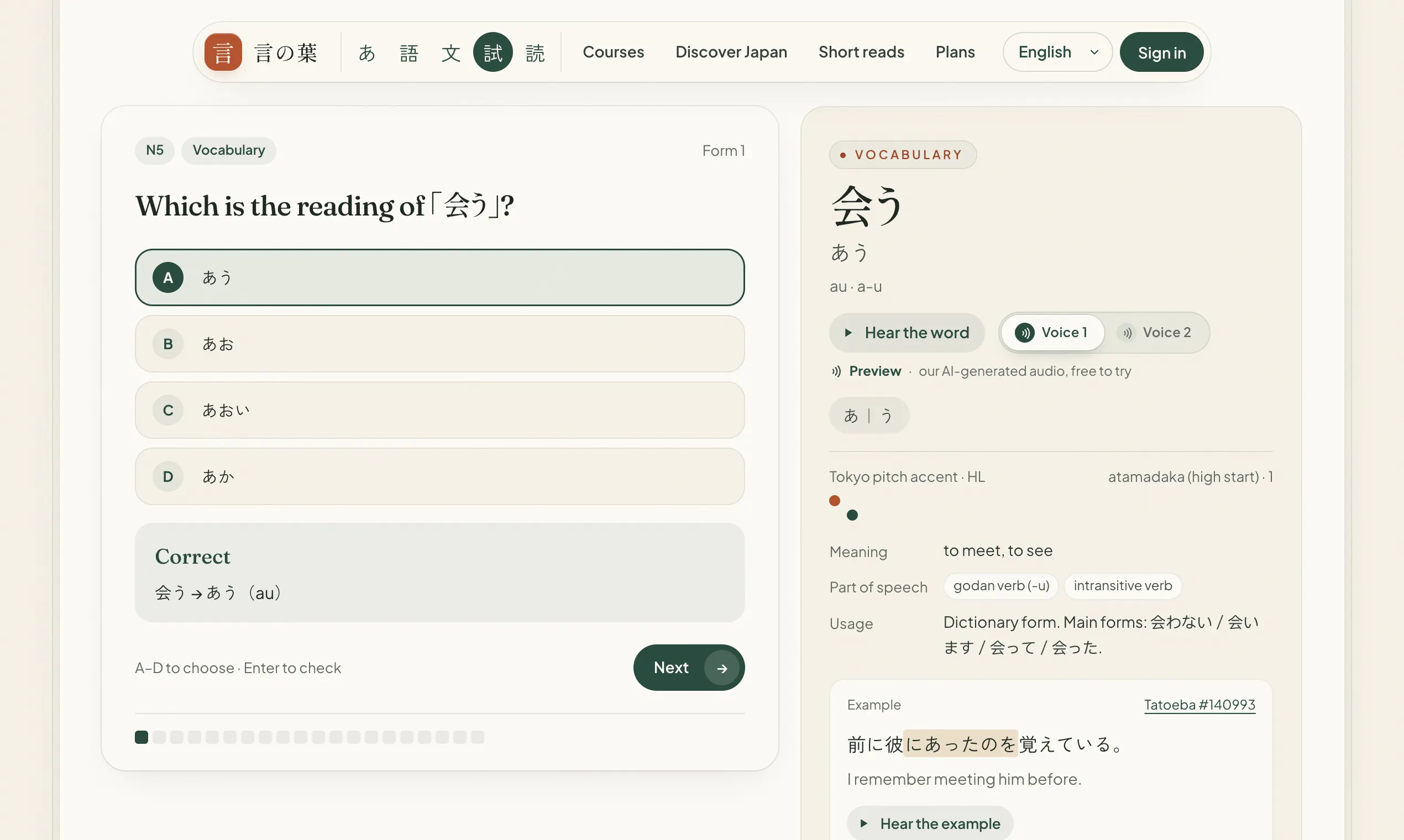Click the orange 言 logo icon

coord(223,52)
